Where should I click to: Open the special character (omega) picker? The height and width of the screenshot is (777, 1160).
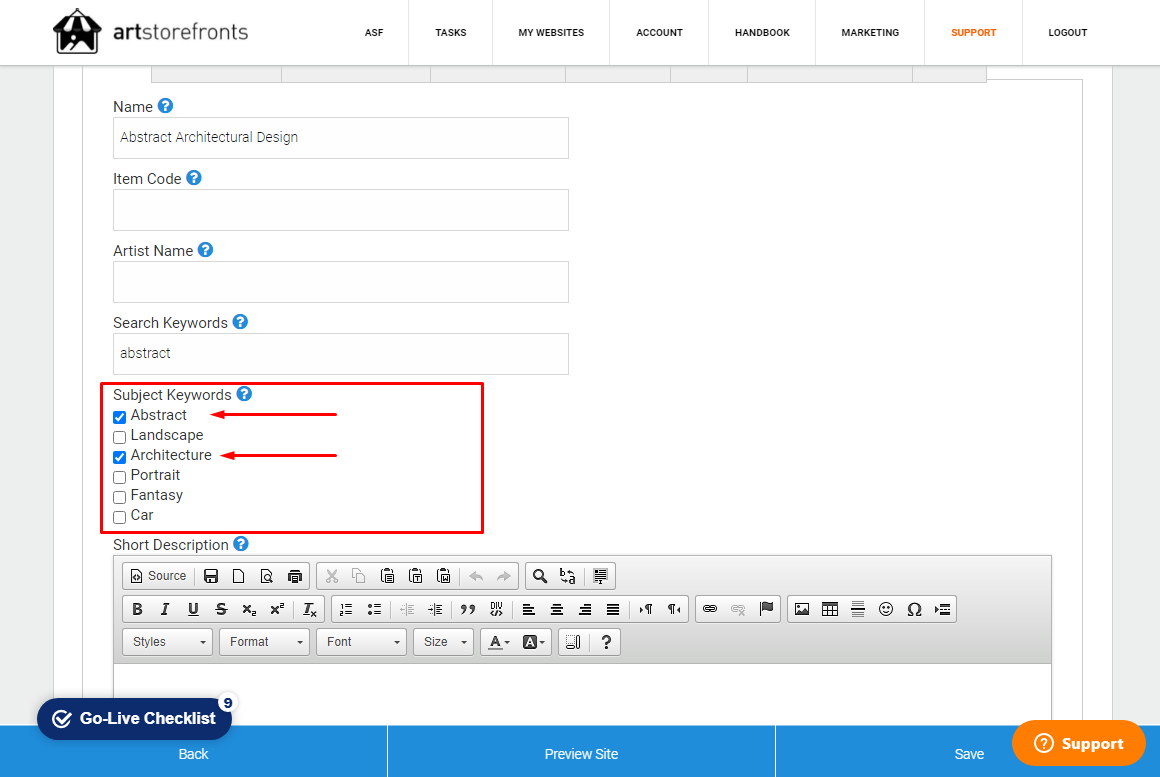coord(913,609)
